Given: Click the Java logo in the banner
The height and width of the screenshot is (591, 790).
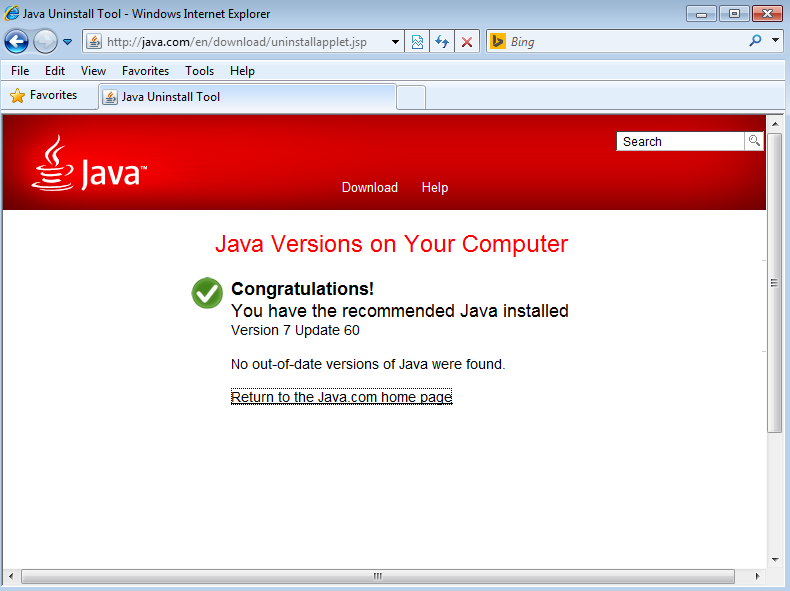Looking at the screenshot, I should [89, 163].
